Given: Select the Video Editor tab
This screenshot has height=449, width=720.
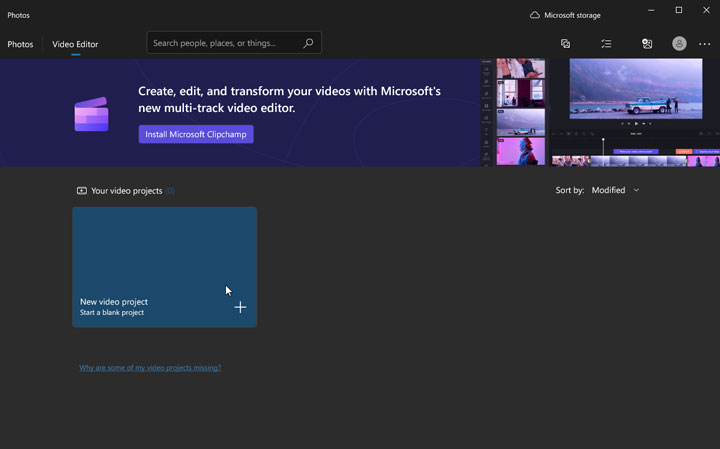Looking at the screenshot, I should (75, 44).
